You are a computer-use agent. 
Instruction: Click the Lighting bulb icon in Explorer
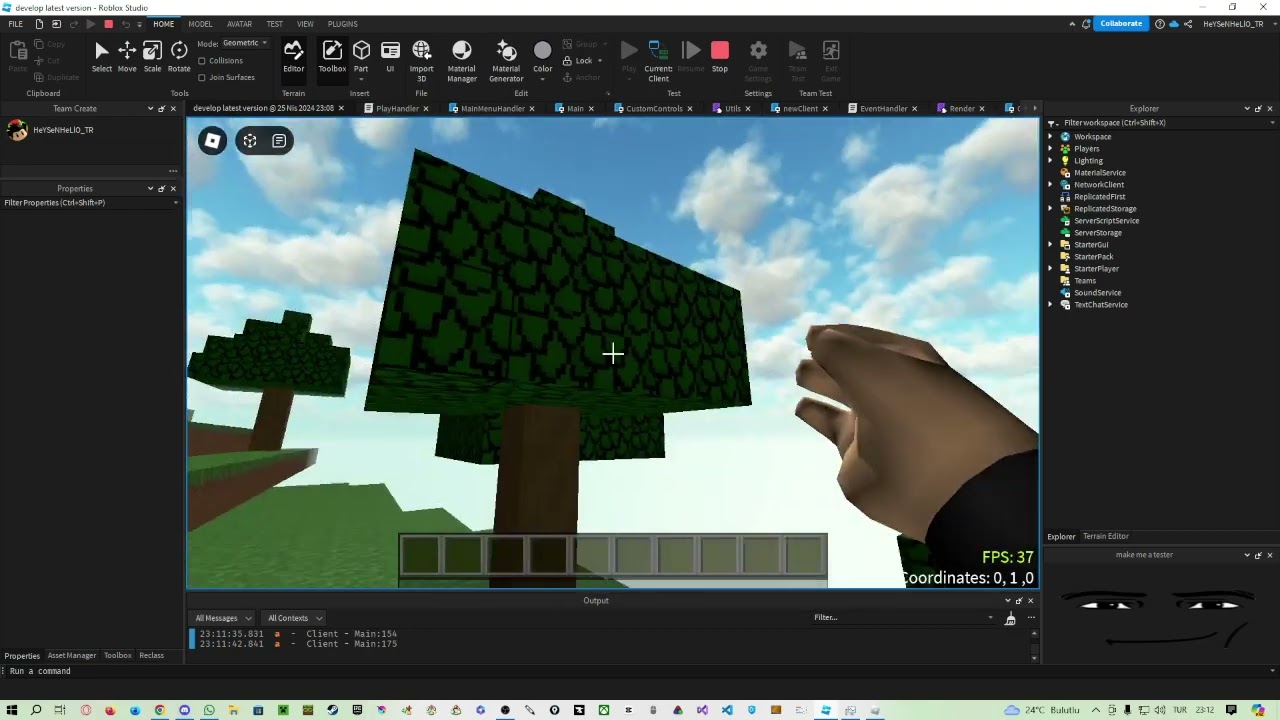[x=1065, y=161]
